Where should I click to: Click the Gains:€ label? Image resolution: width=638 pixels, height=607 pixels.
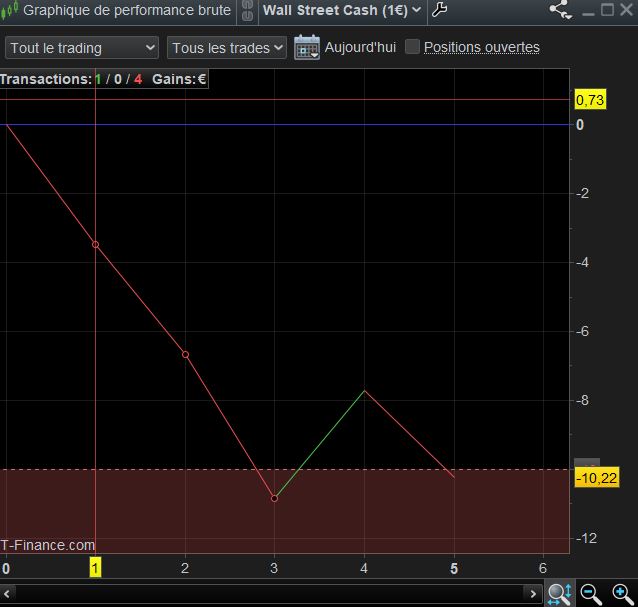pyautogui.click(x=179, y=79)
